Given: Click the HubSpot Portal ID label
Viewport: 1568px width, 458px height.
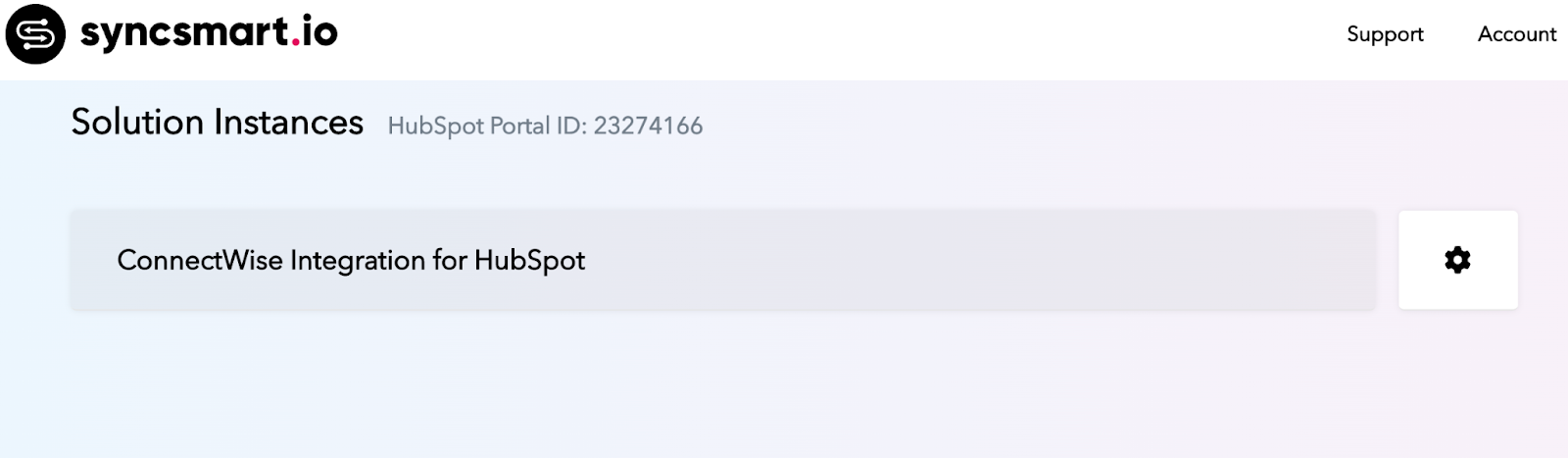Looking at the screenshot, I should tap(488, 127).
